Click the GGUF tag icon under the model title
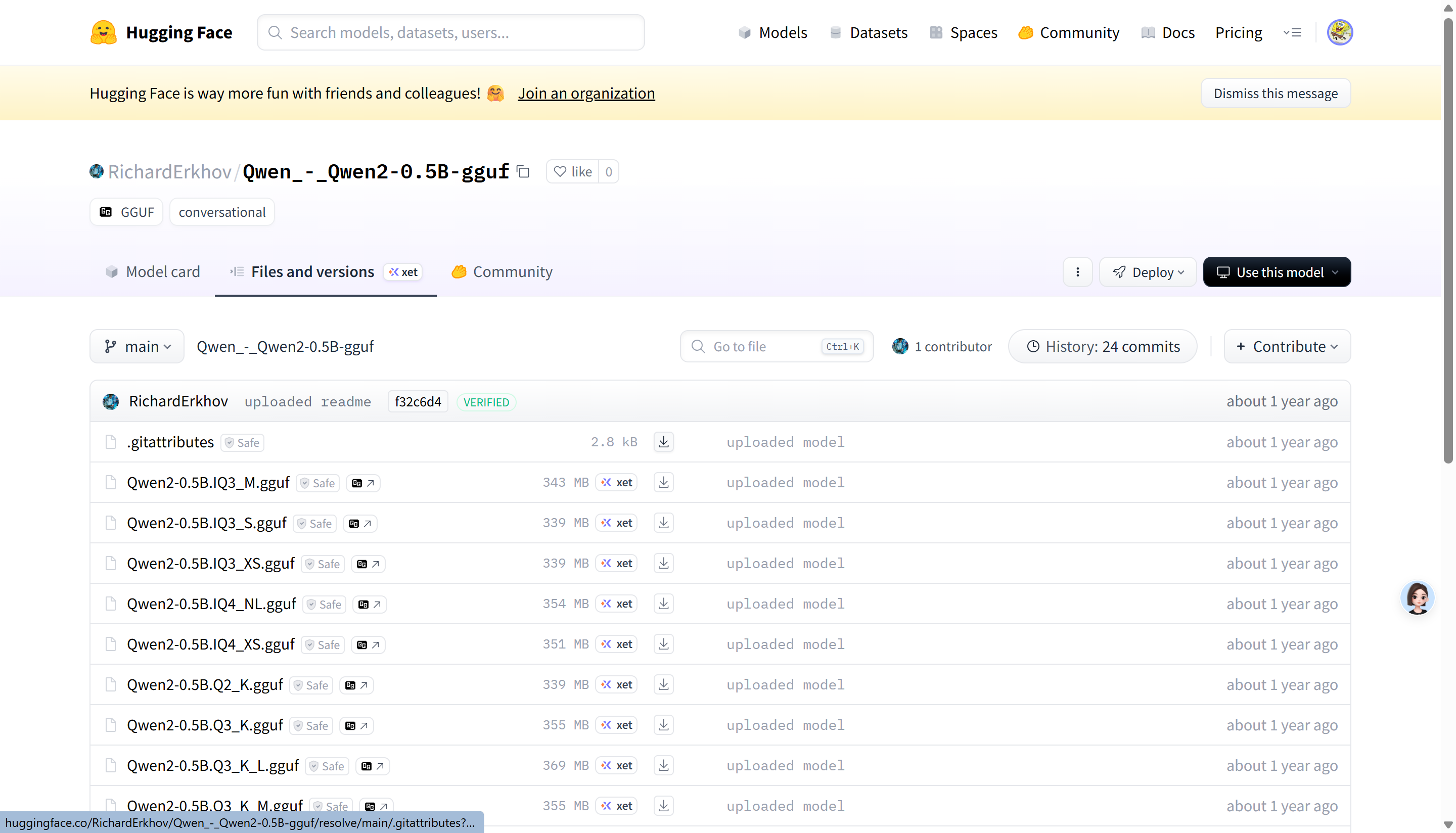This screenshot has height=833, width=1456. tap(105, 212)
